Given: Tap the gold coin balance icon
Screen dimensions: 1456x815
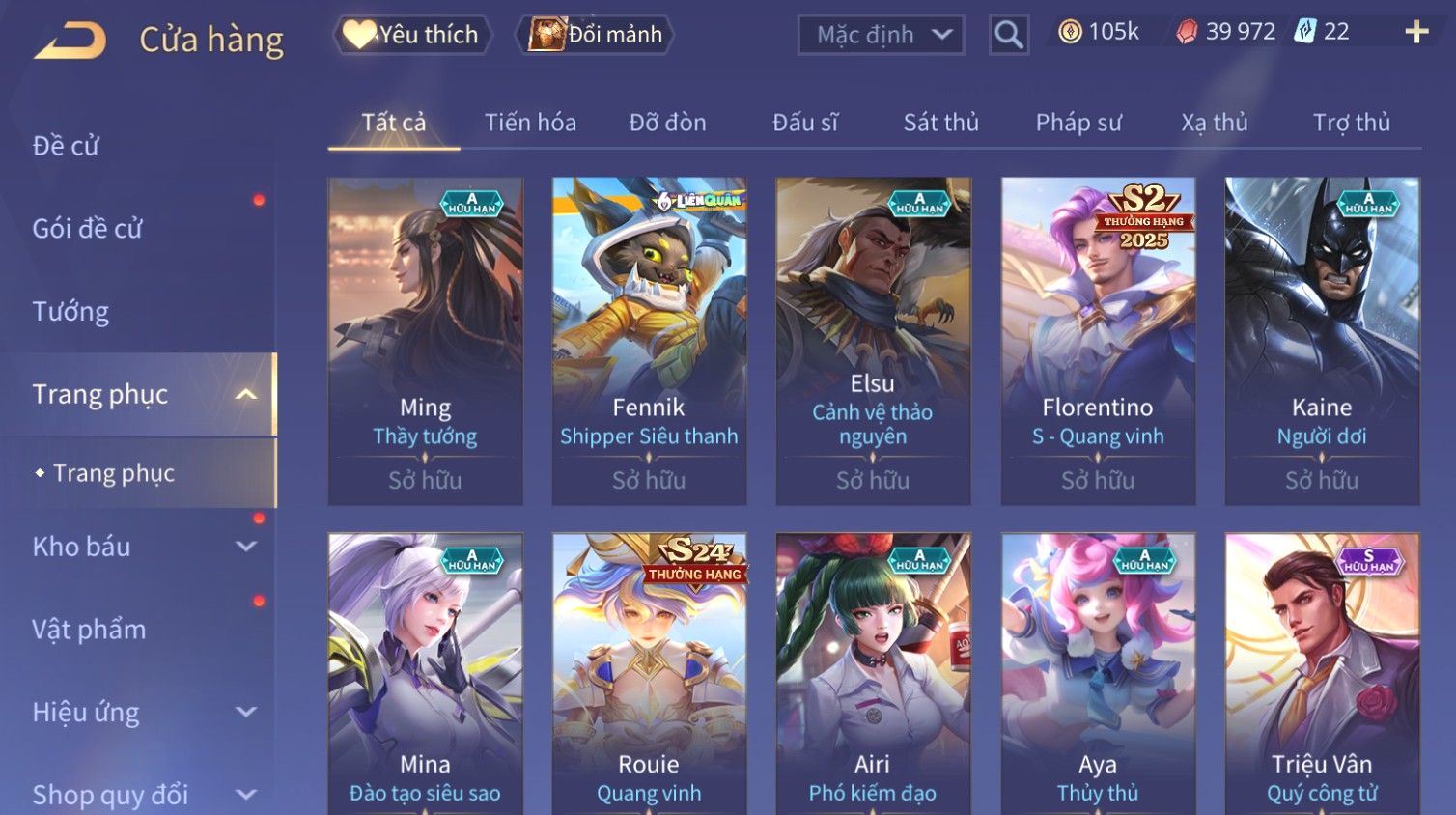Looking at the screenshot, I should click(1070, 32).
